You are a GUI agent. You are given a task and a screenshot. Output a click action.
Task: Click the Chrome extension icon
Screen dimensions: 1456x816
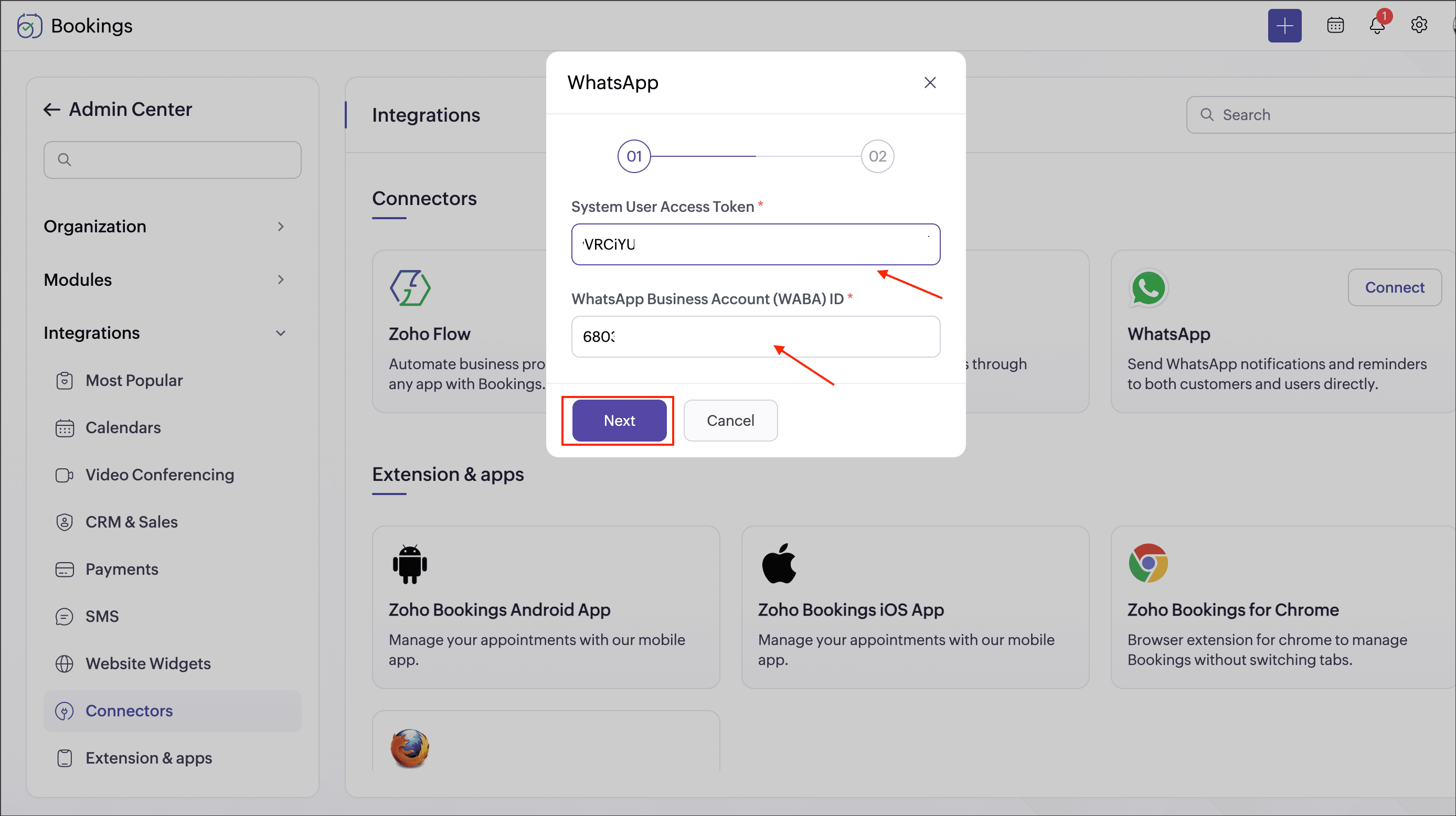[1148, 563]
